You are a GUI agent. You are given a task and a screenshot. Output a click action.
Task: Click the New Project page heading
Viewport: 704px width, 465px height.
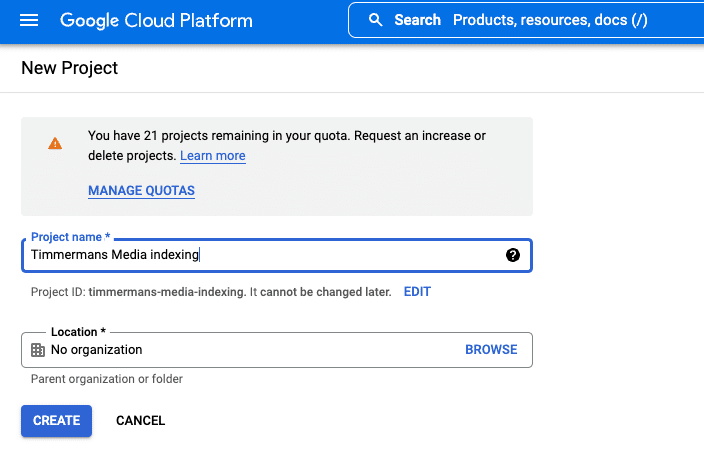pyautogui.click(x=70, y=68)
